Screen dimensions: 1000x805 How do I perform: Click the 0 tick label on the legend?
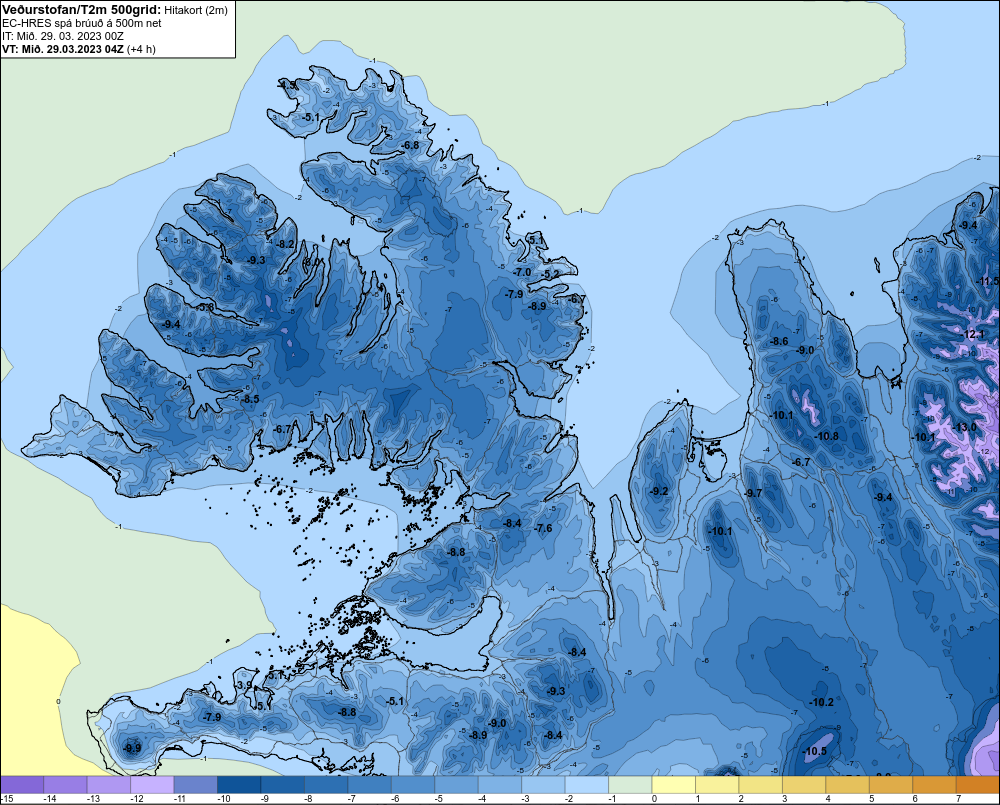(x=654, y=799)
